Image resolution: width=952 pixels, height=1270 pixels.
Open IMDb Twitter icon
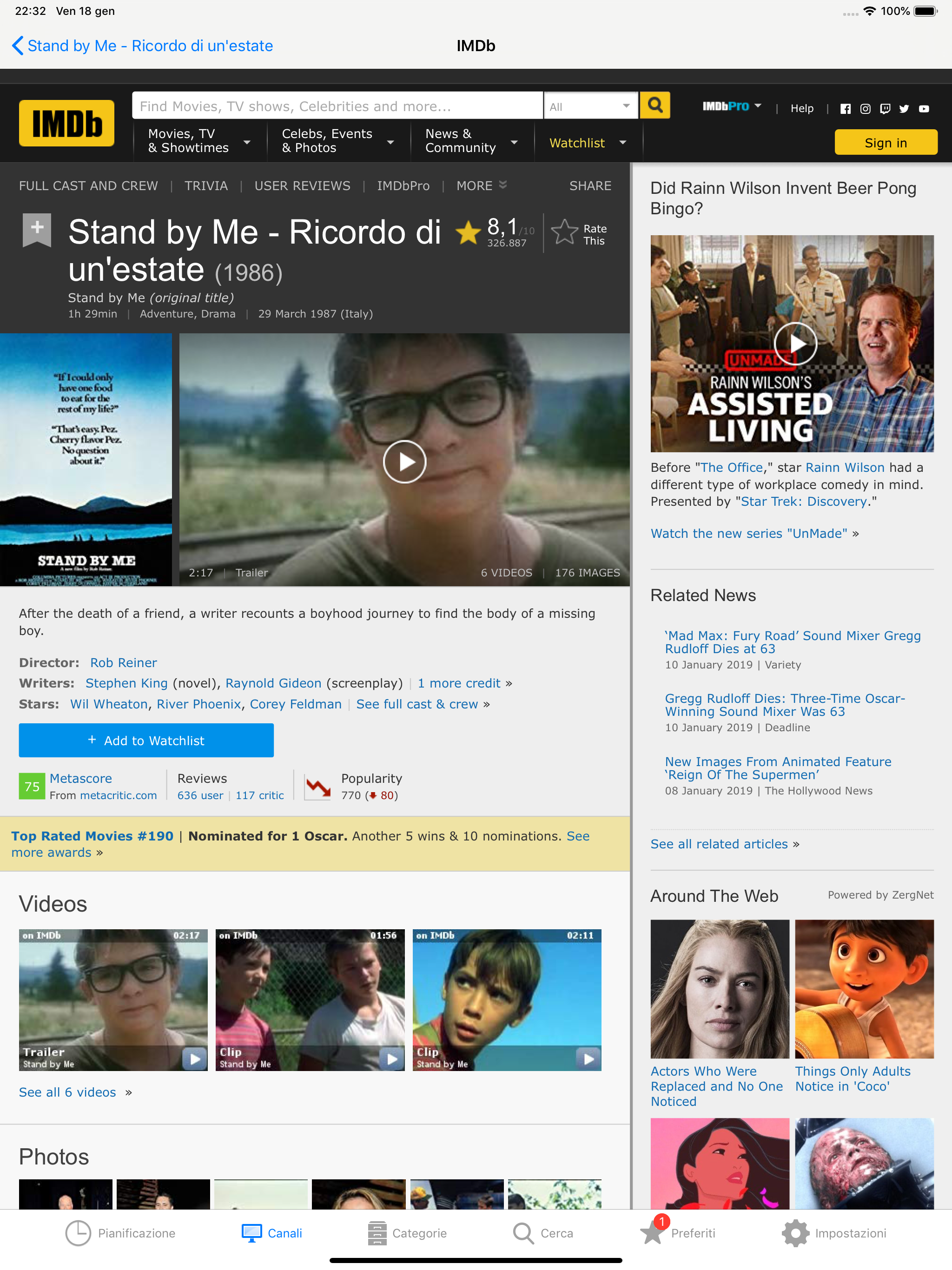click(x=904, y=108)
